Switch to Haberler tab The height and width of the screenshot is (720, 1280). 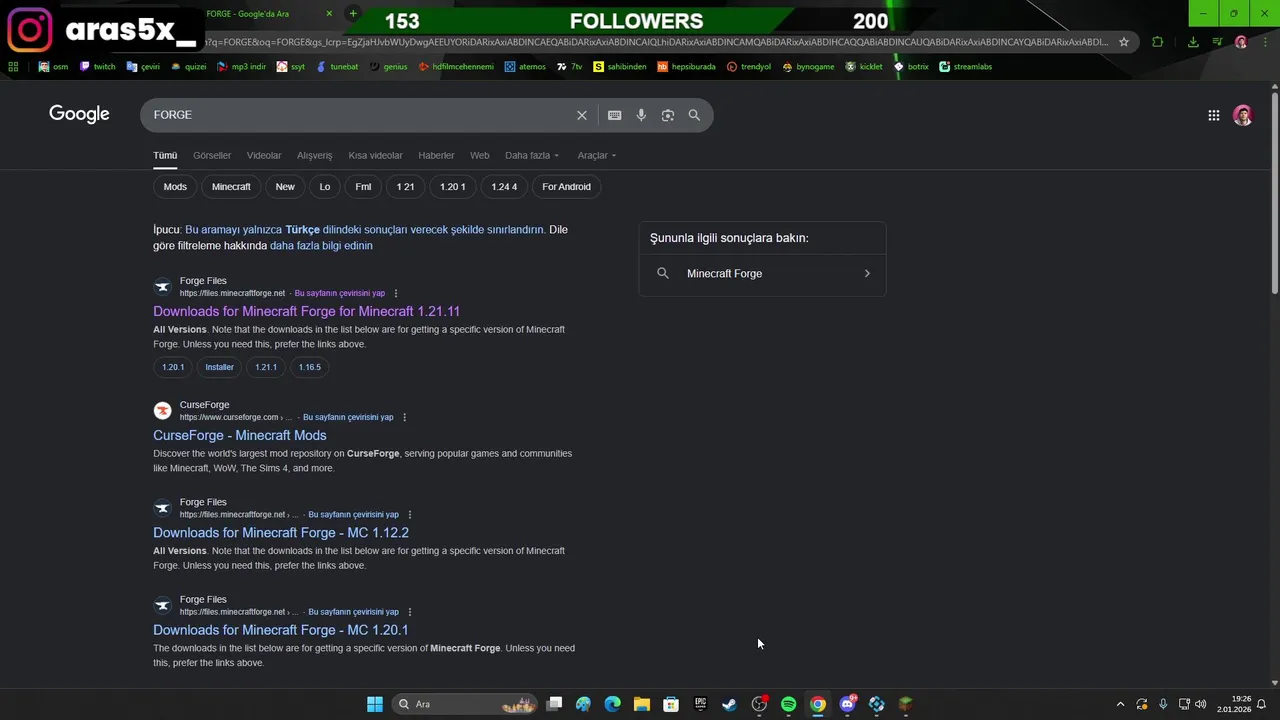[x=436, y=155]
